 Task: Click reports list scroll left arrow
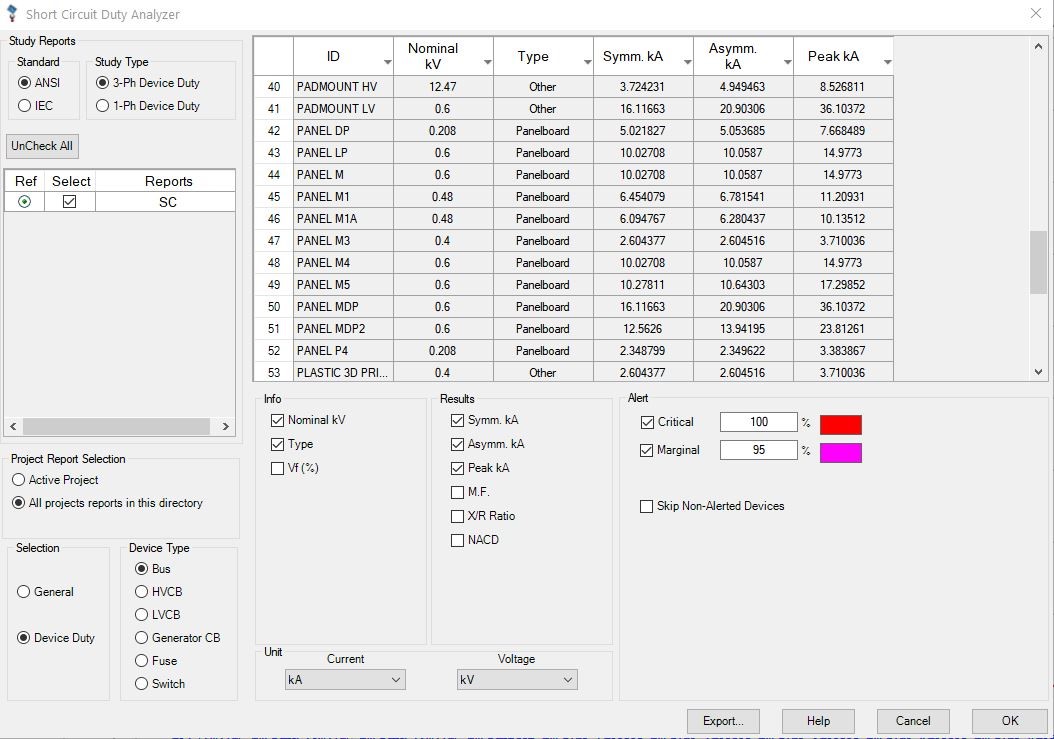pos(13,426)
